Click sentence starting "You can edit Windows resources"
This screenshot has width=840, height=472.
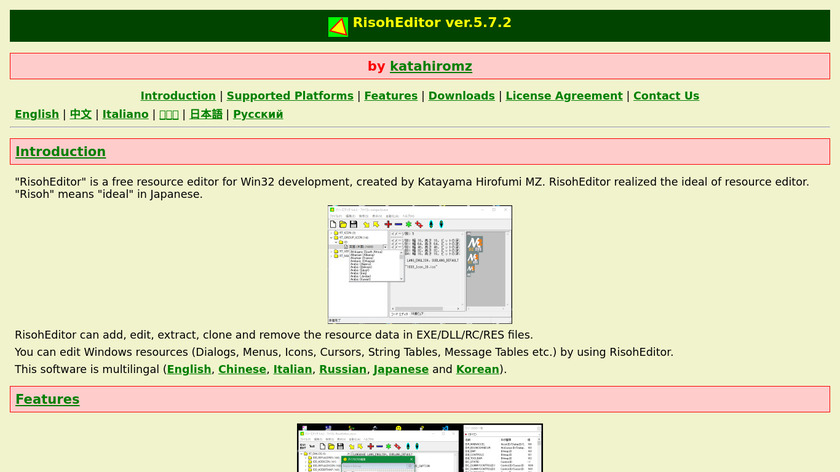click(344, 352)
